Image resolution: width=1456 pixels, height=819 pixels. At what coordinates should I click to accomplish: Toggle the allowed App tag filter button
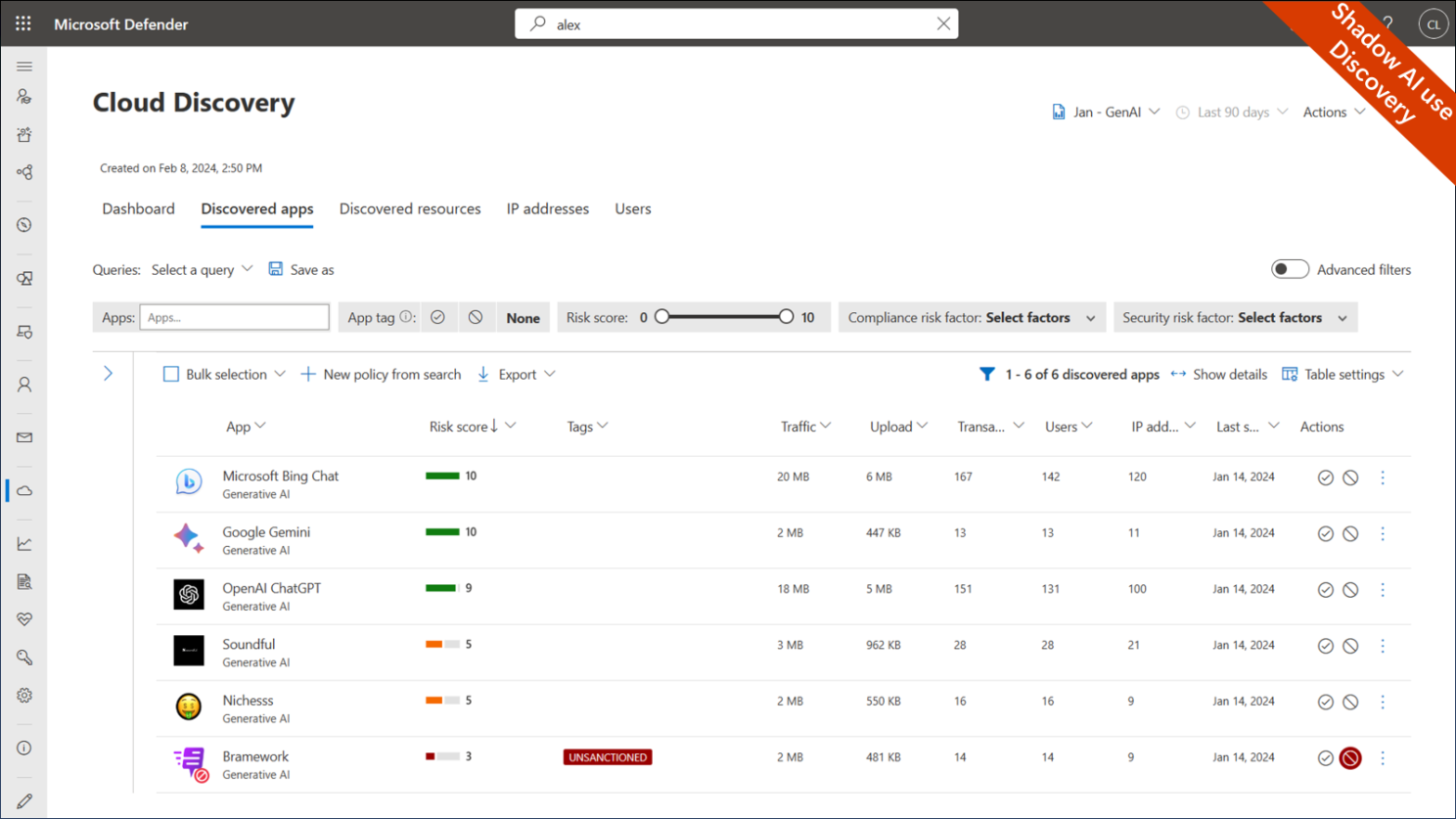[437, 316]
